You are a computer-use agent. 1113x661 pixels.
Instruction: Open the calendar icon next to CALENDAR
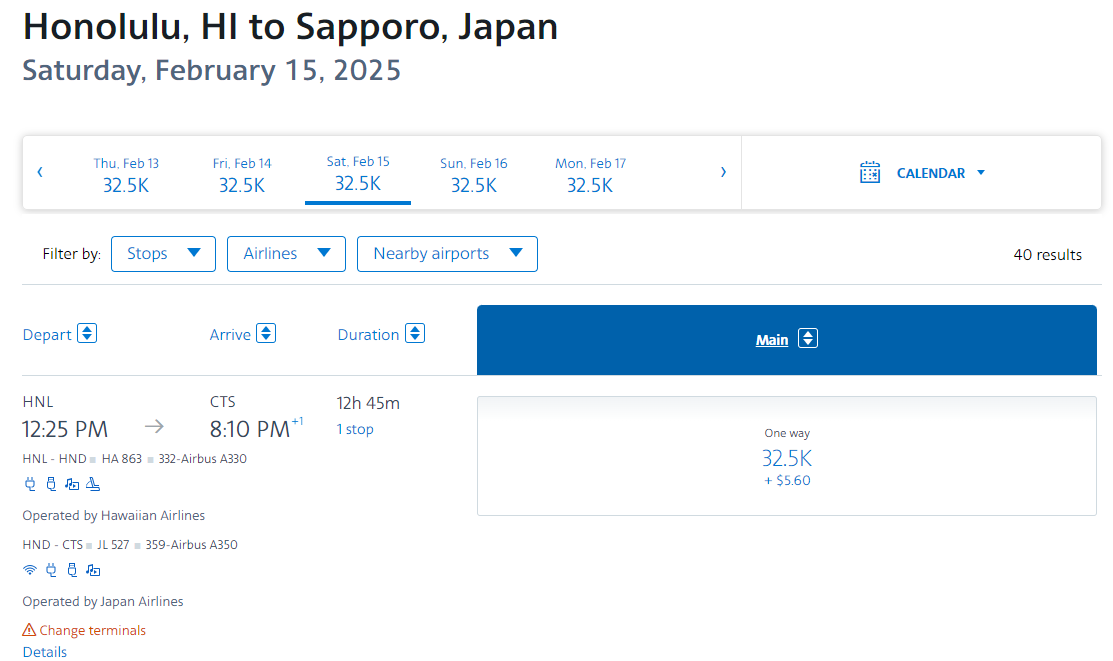tap(870, 172)
